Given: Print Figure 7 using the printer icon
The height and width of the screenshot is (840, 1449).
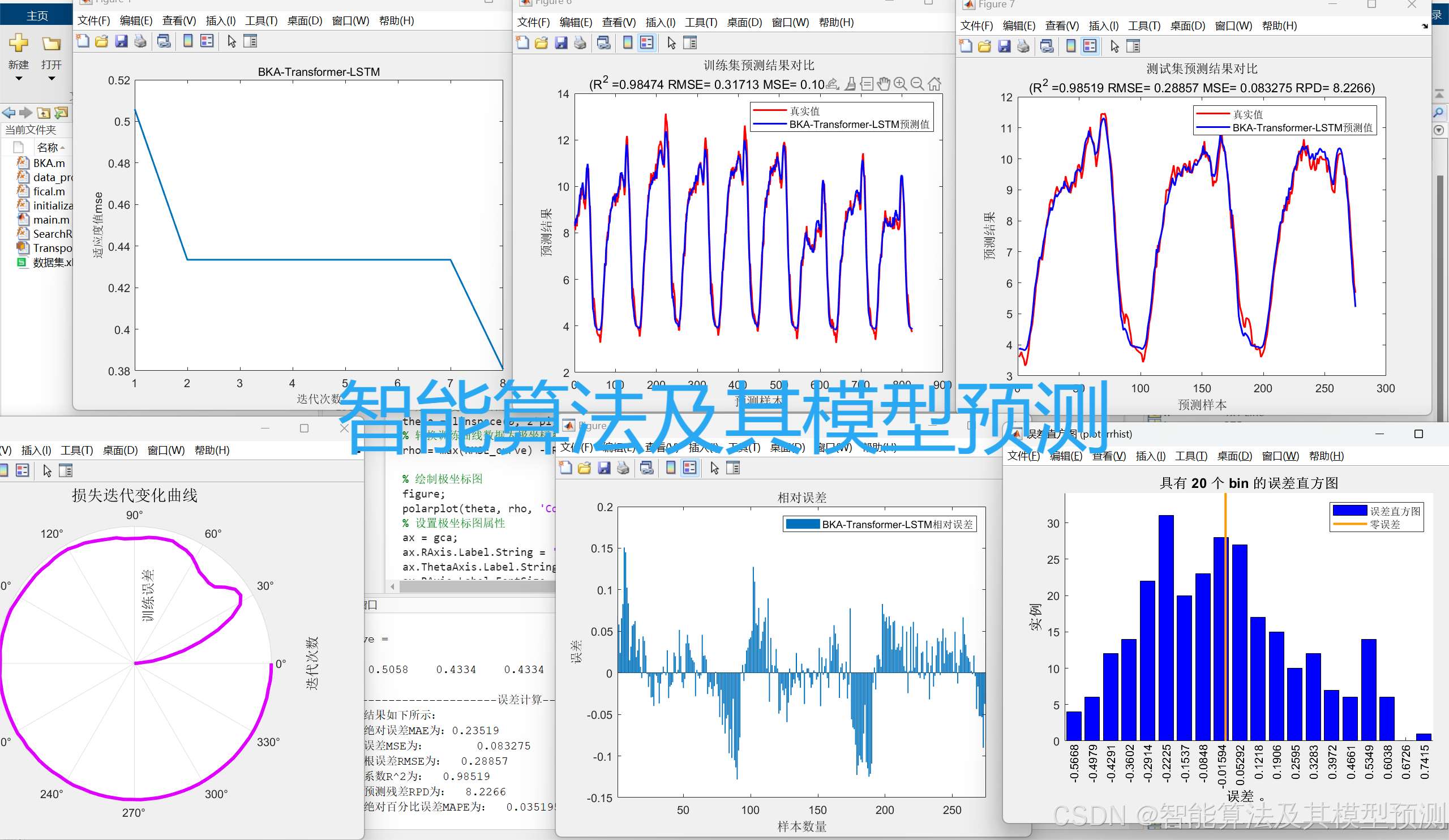Looking at the screenshot, I should (1023, 46).
